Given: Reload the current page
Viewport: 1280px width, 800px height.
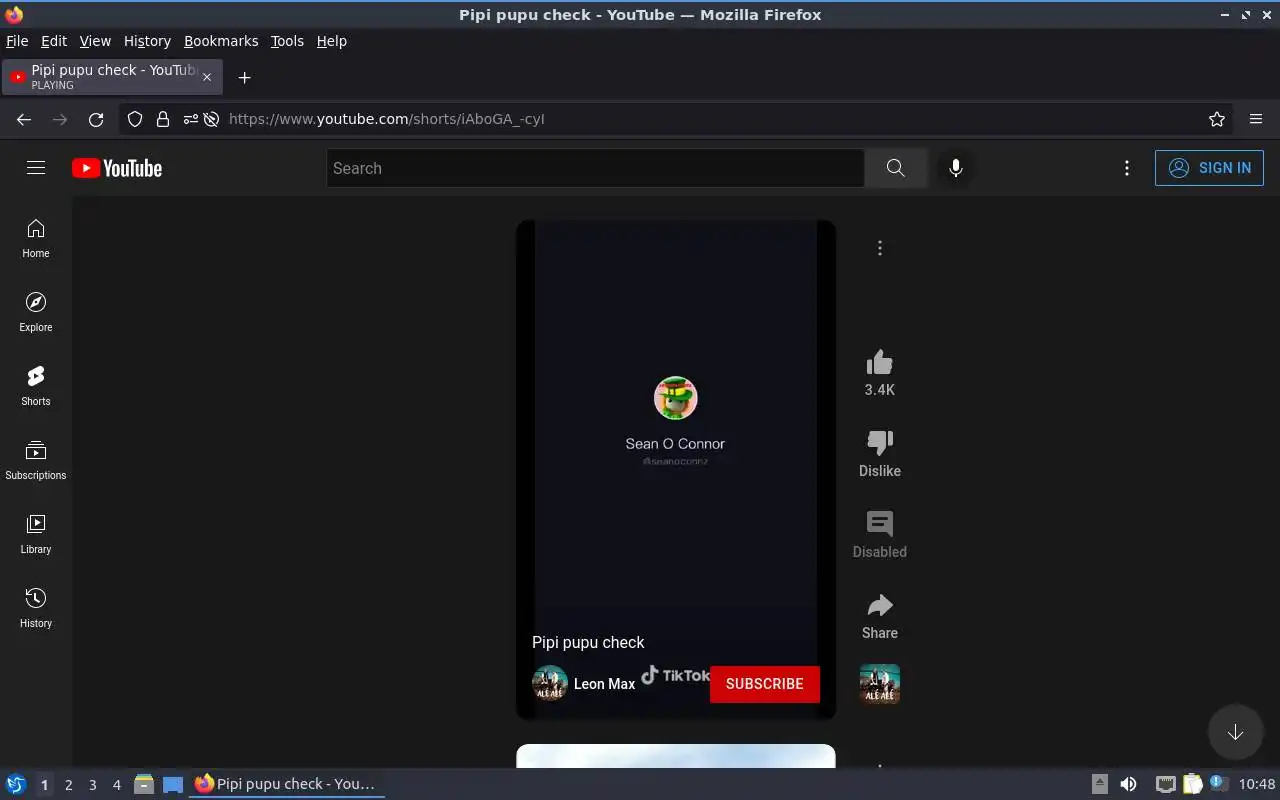Looking at the screenshot, I should (96, 119).
